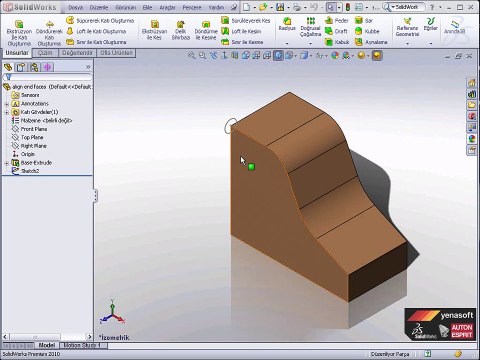Expand the Base-Extrude feature node
Image resolution: width=480 pixels, height=360 pixels.
(7, 163)
